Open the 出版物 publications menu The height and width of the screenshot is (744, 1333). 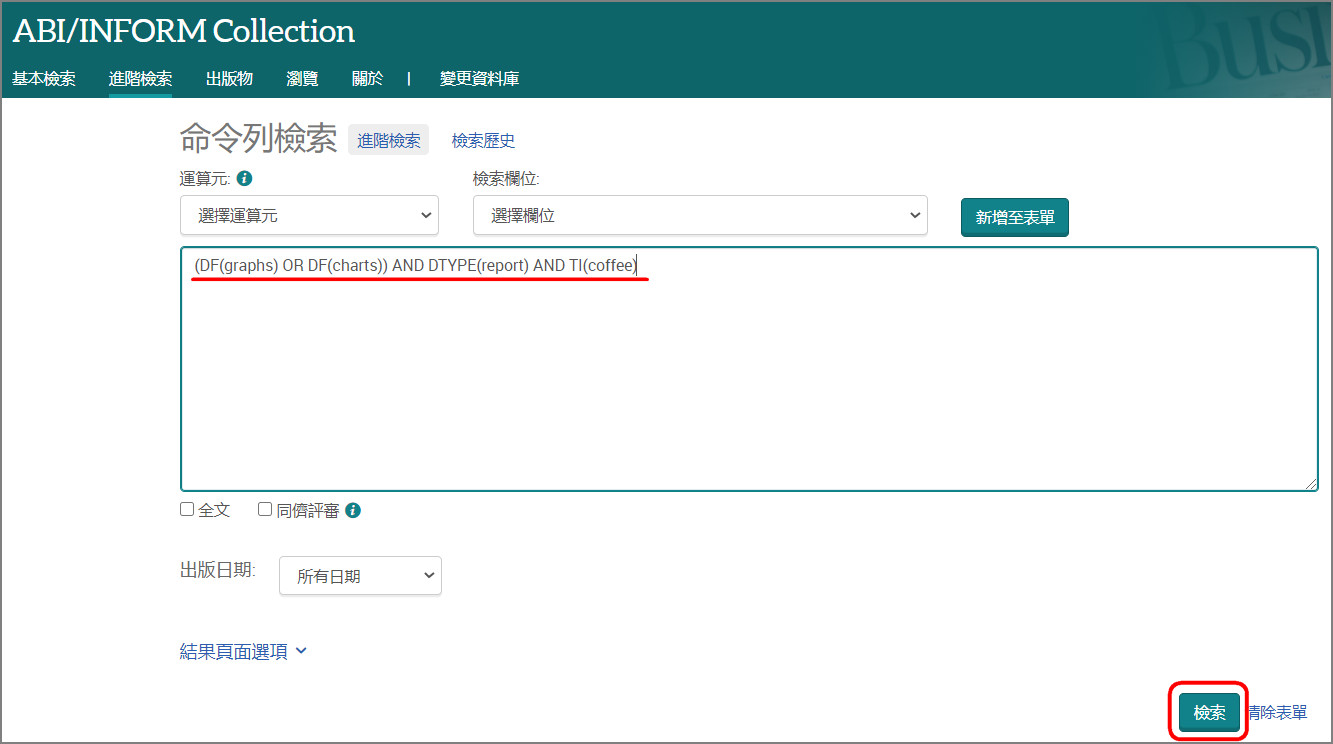pos(229,79)
